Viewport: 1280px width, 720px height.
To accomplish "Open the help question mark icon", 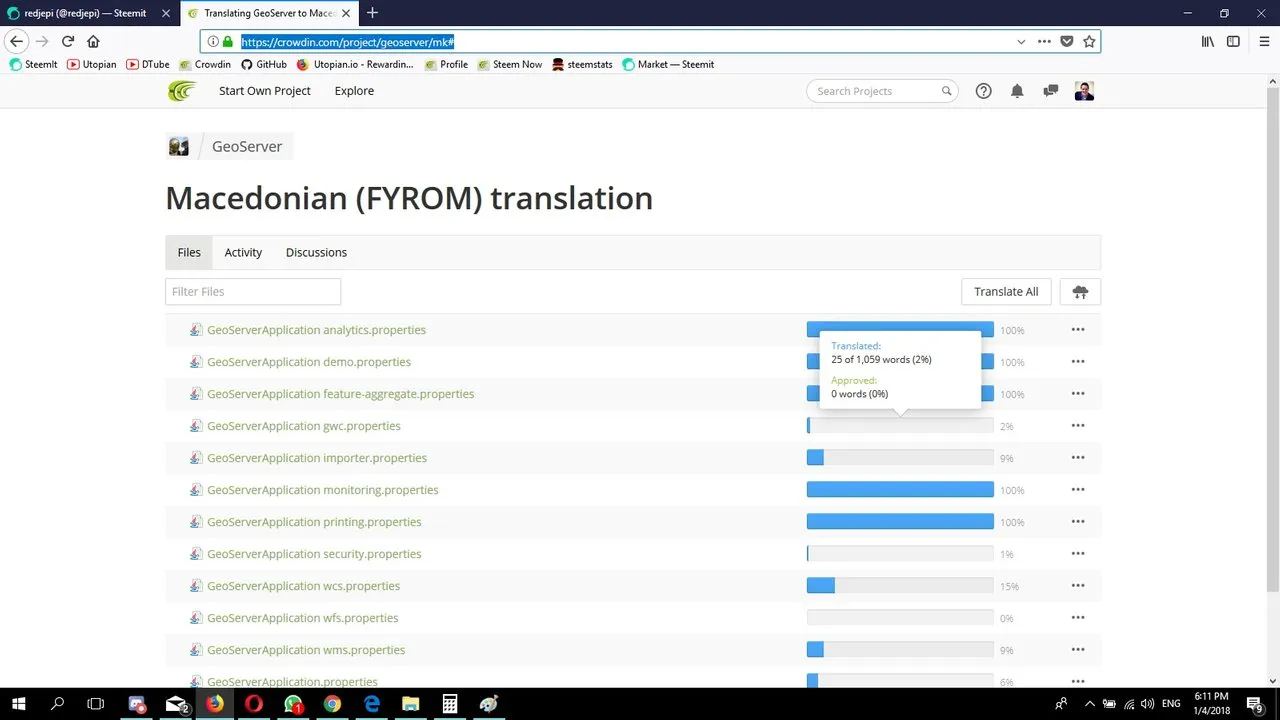I will (983, 91).
